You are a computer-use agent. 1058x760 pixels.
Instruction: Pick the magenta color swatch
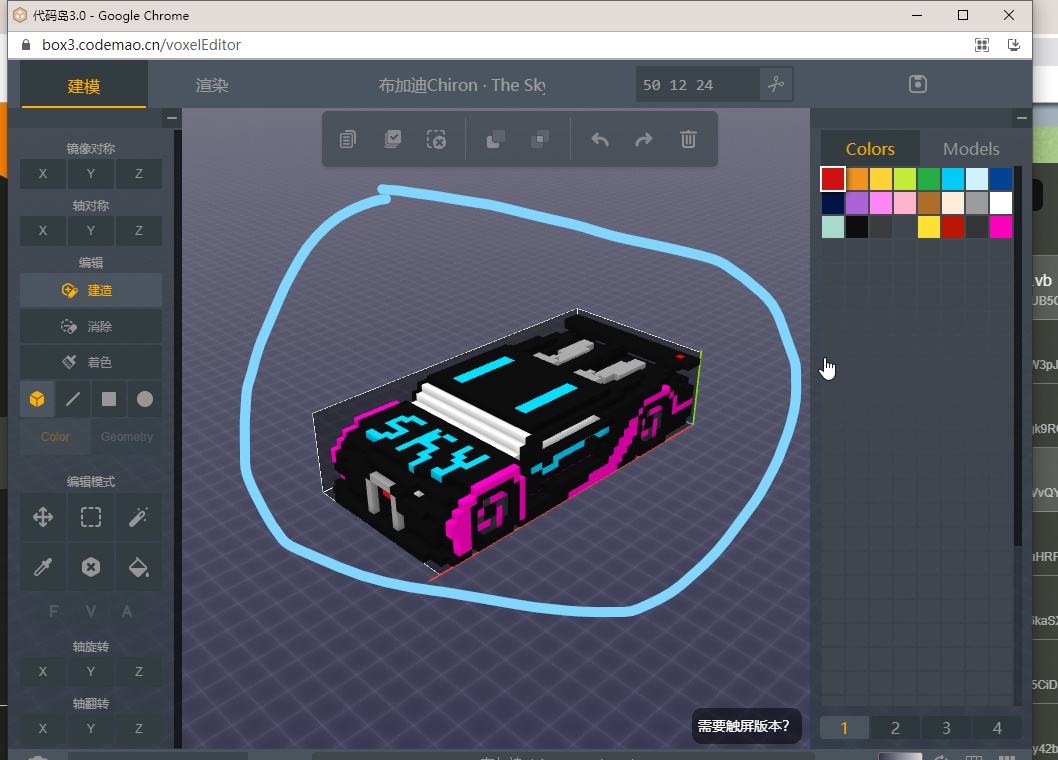[x=1001, y=227]
